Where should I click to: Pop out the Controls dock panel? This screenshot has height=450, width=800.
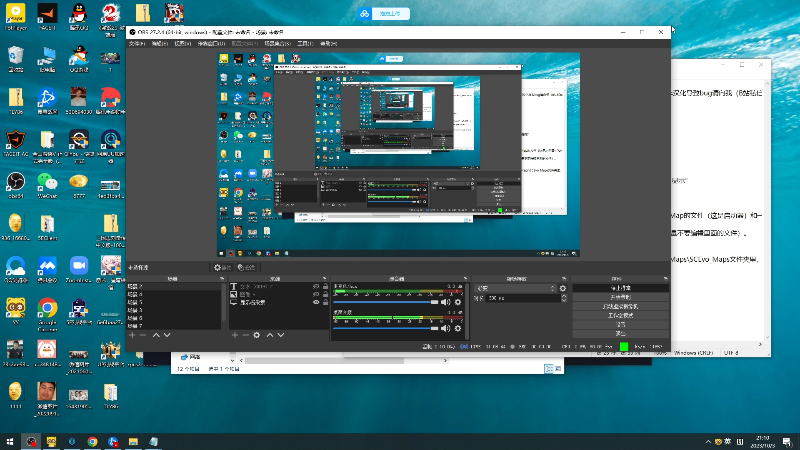click(x=665, y=279)
